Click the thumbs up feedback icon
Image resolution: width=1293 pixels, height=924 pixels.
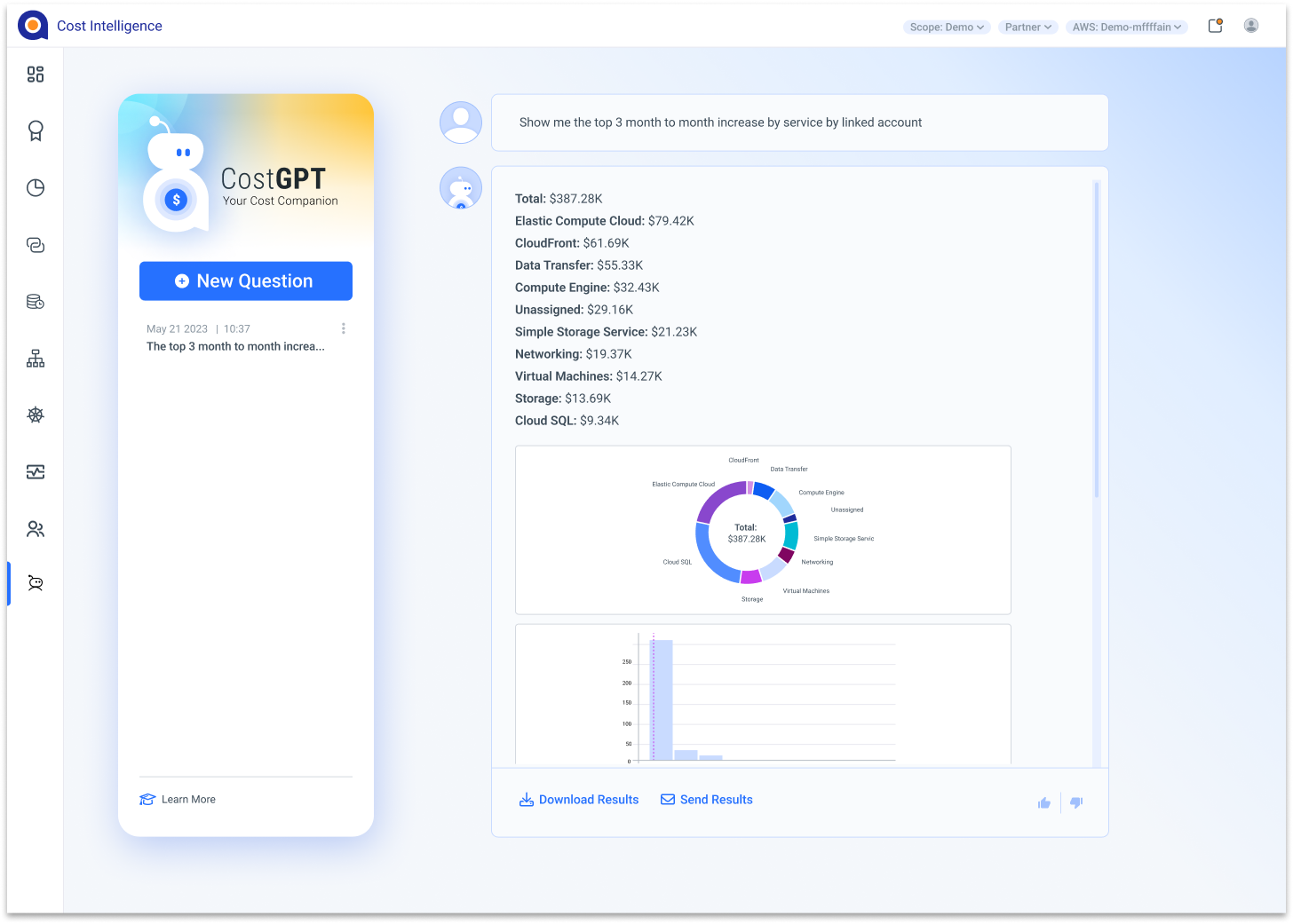coord(1044,802)
